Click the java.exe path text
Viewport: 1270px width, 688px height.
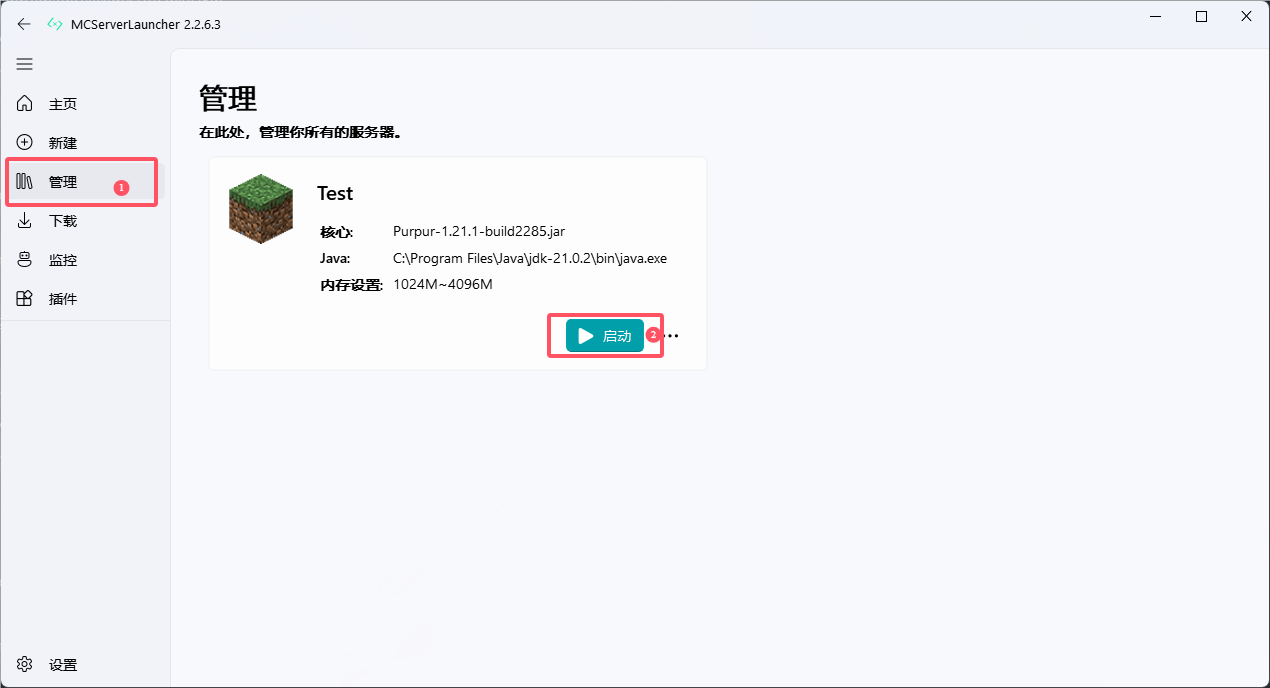530,258
